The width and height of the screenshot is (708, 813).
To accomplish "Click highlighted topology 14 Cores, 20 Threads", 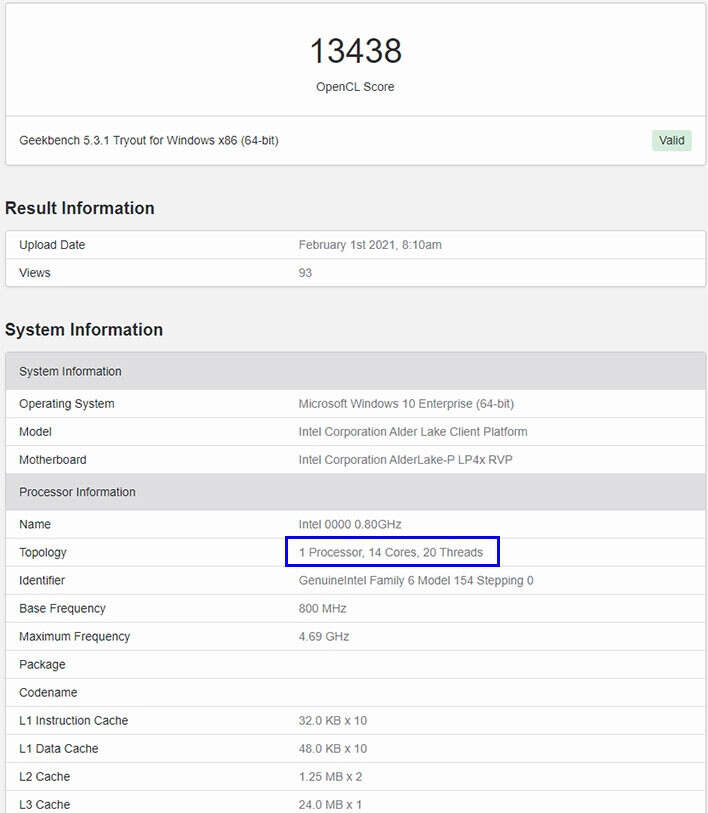I will pyautogui.click(x=391, y=552).
